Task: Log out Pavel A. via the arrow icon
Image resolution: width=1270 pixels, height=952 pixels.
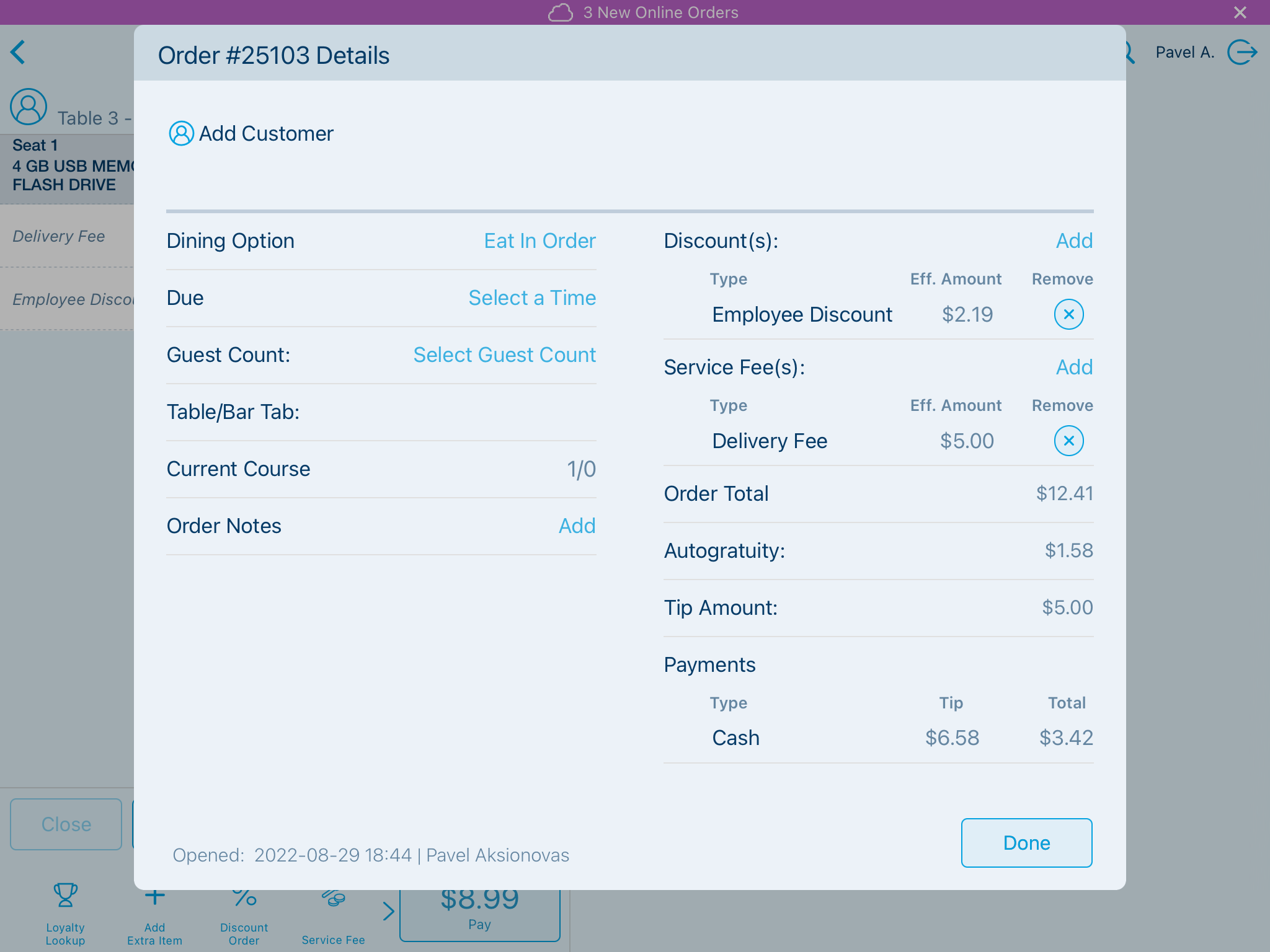Action: pyautogui.click(x=1242, y=52)
